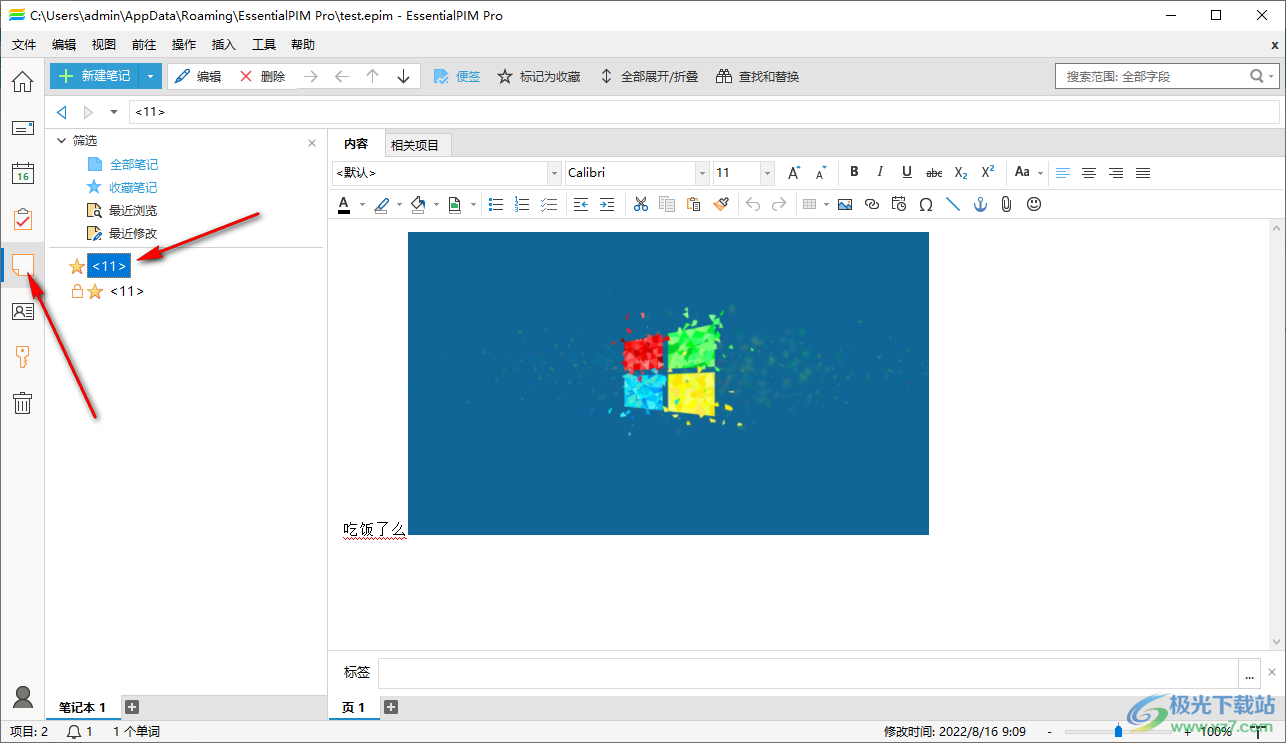Click the format painter brush icon

point(720,204)
